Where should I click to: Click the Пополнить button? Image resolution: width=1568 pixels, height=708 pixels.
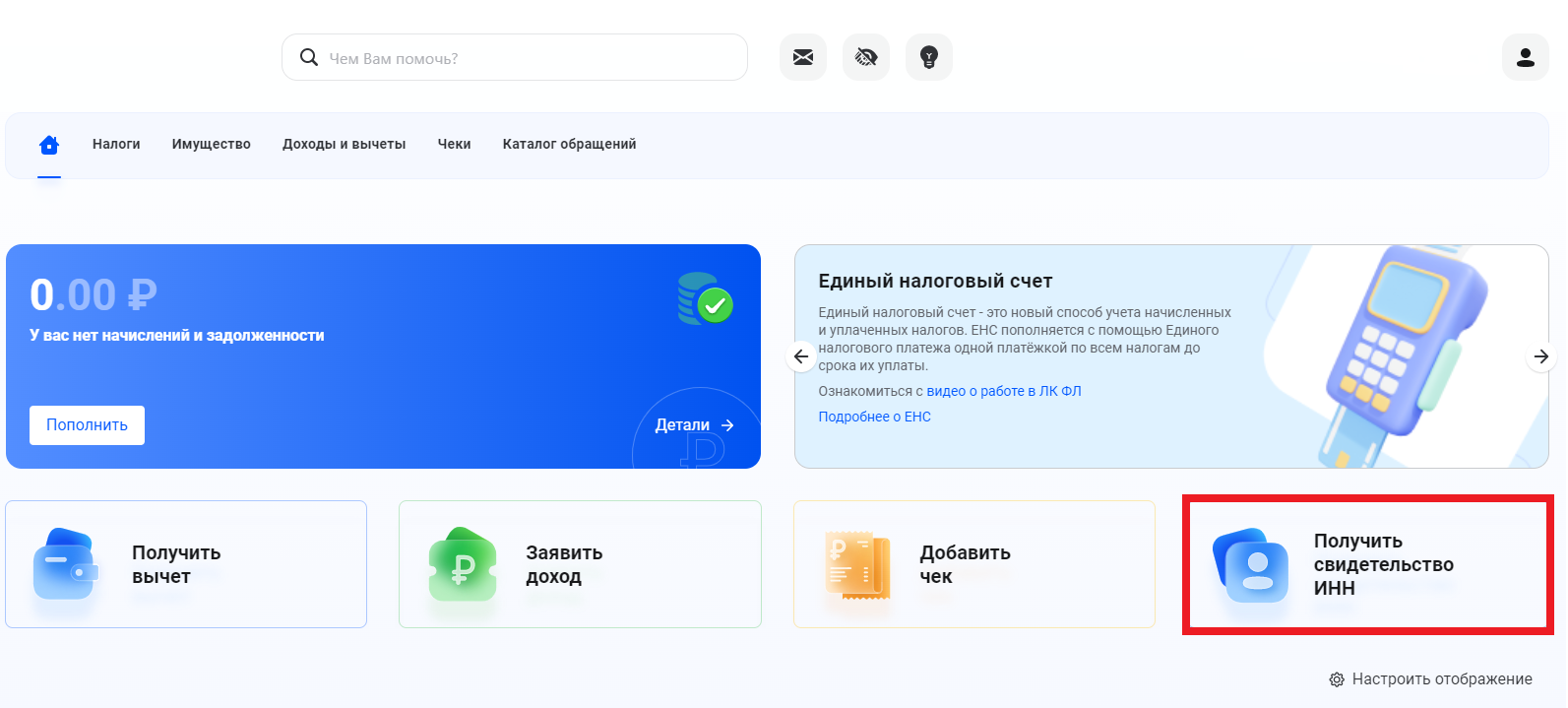(87, 425)
